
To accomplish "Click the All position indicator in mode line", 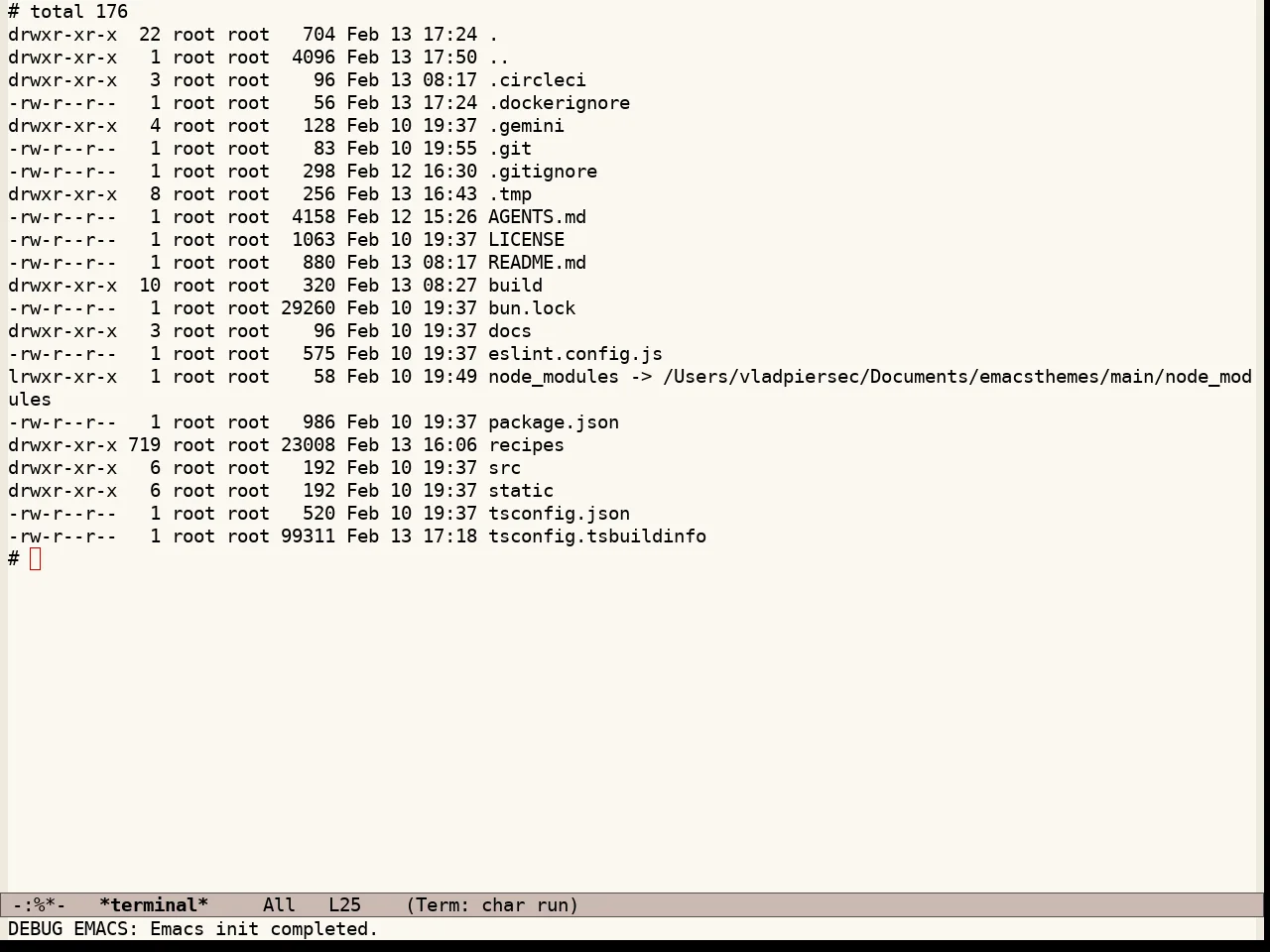I will [279, 905].
